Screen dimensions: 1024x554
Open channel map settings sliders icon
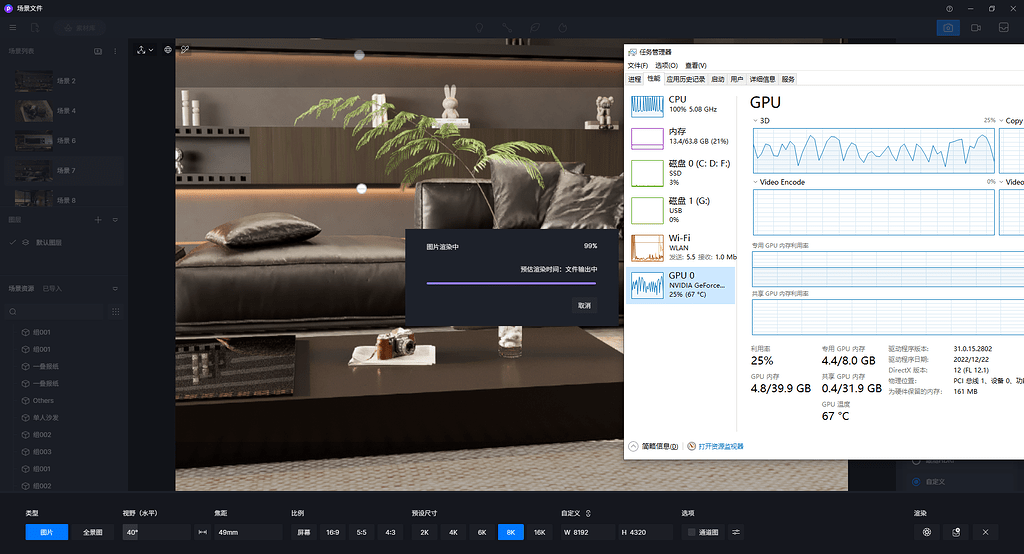point(736,532)
